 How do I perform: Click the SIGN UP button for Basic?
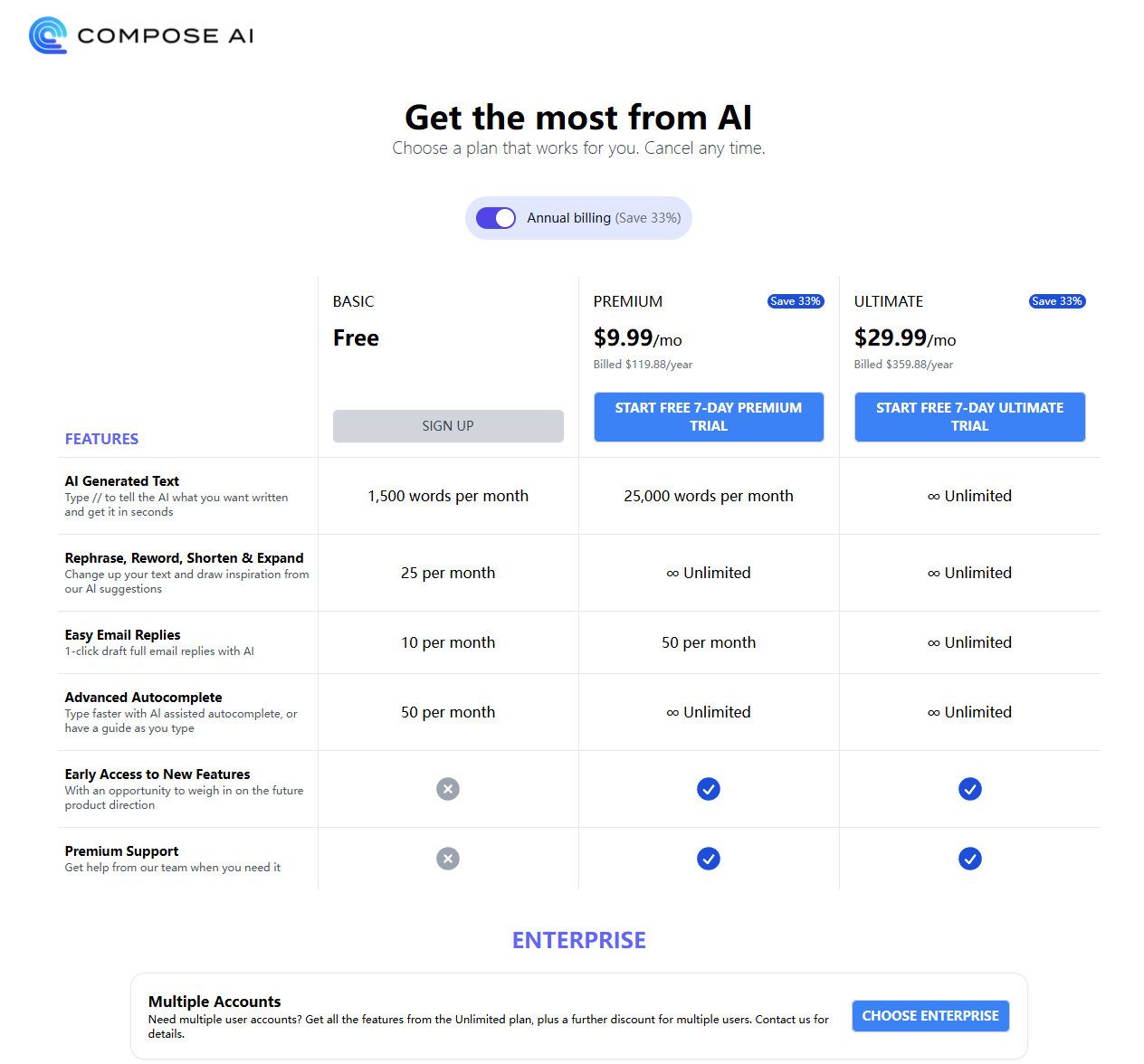[448, 426]
